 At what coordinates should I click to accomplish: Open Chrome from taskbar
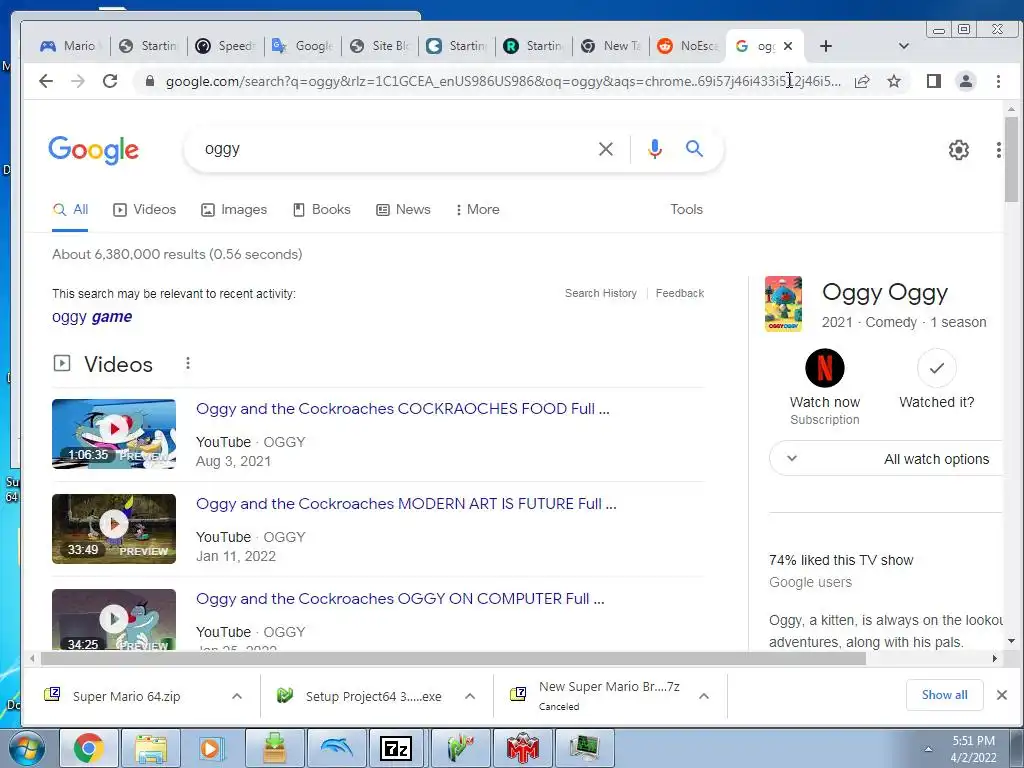[x=88, y=748]
